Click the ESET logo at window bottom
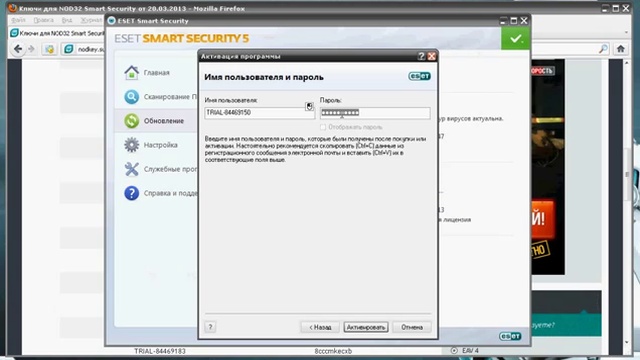 tap(510, 336)
